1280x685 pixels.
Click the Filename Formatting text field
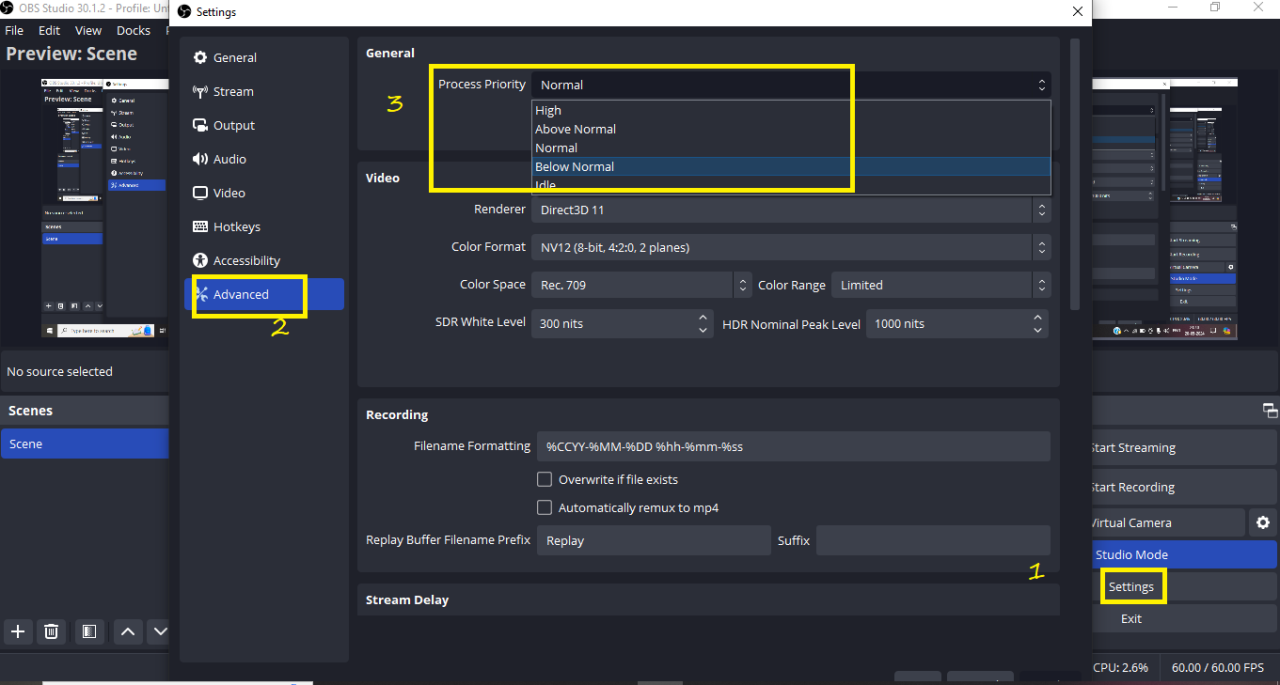792,446
